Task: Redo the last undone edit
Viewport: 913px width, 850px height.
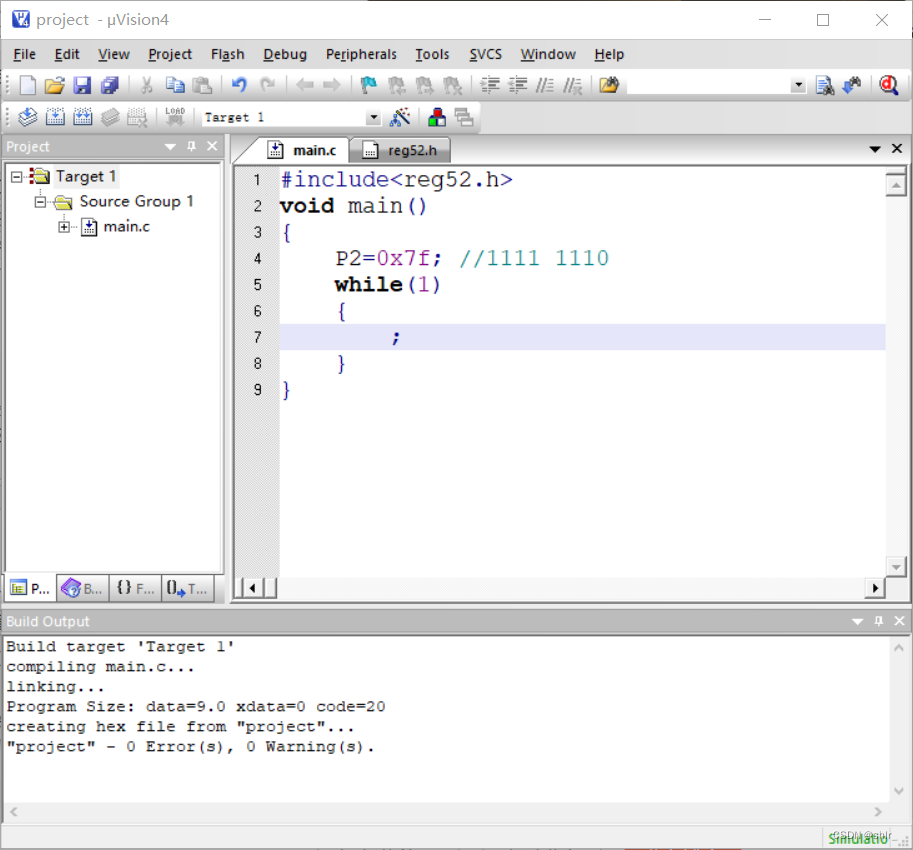Action: point(267,85)
